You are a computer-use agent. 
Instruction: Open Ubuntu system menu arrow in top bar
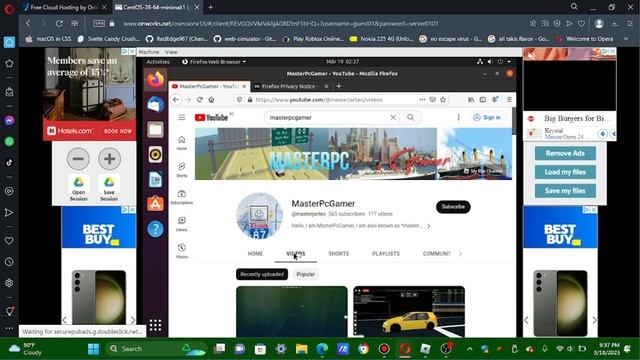click(509, 62)
